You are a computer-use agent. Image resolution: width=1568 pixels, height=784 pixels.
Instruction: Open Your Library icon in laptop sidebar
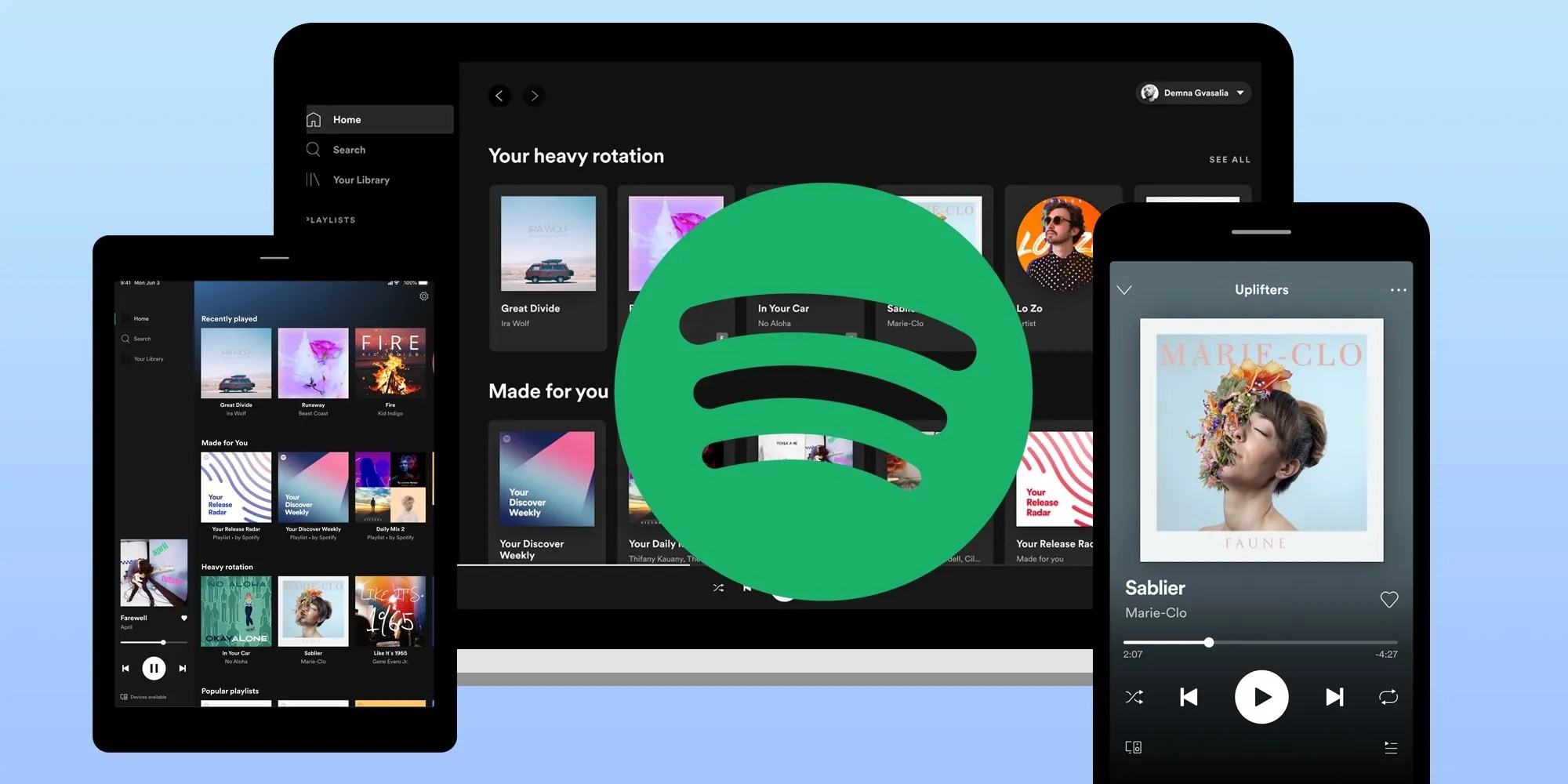click(314, 180)
